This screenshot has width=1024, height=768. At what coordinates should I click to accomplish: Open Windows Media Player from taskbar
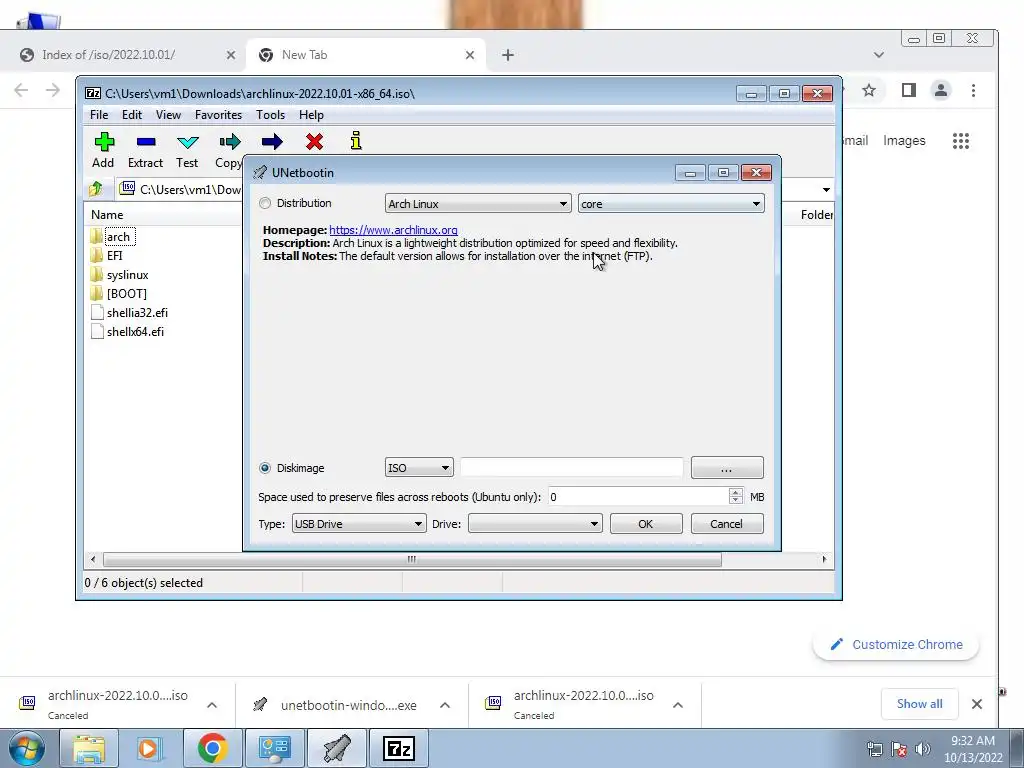pyautogui.click(x=150, y=748)
